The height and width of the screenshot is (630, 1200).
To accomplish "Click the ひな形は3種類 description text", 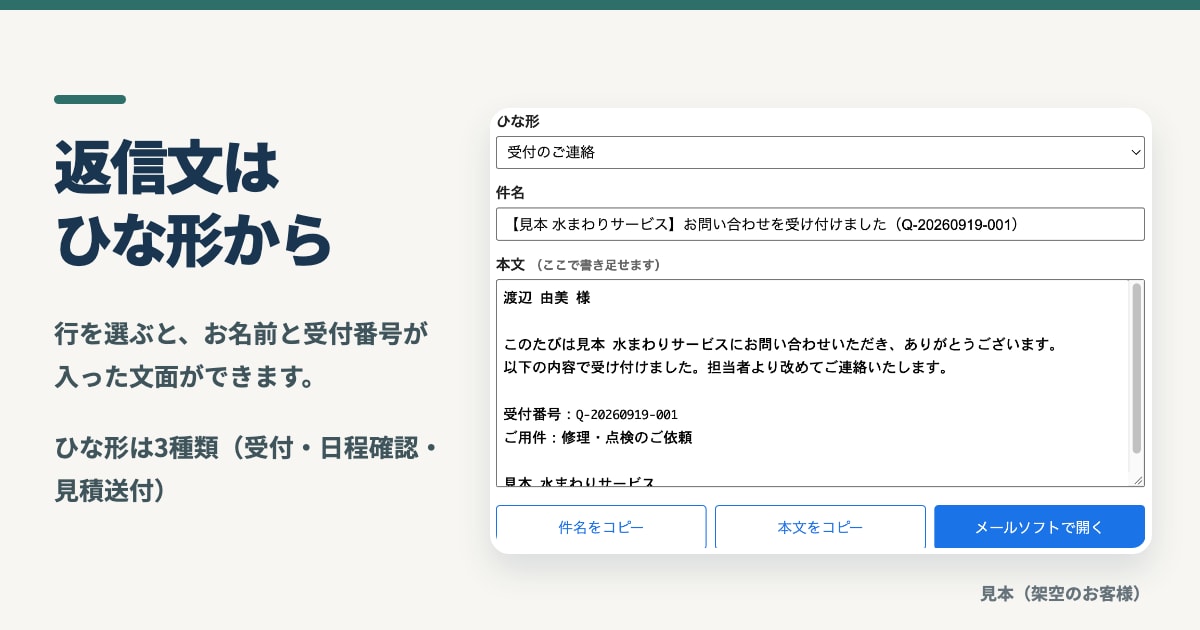I will coord(247,469).
